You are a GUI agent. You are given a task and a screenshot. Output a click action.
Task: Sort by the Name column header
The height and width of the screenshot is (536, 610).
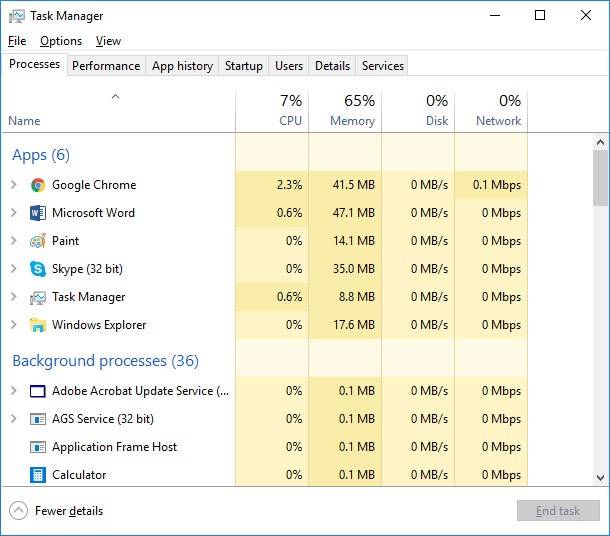24,121
